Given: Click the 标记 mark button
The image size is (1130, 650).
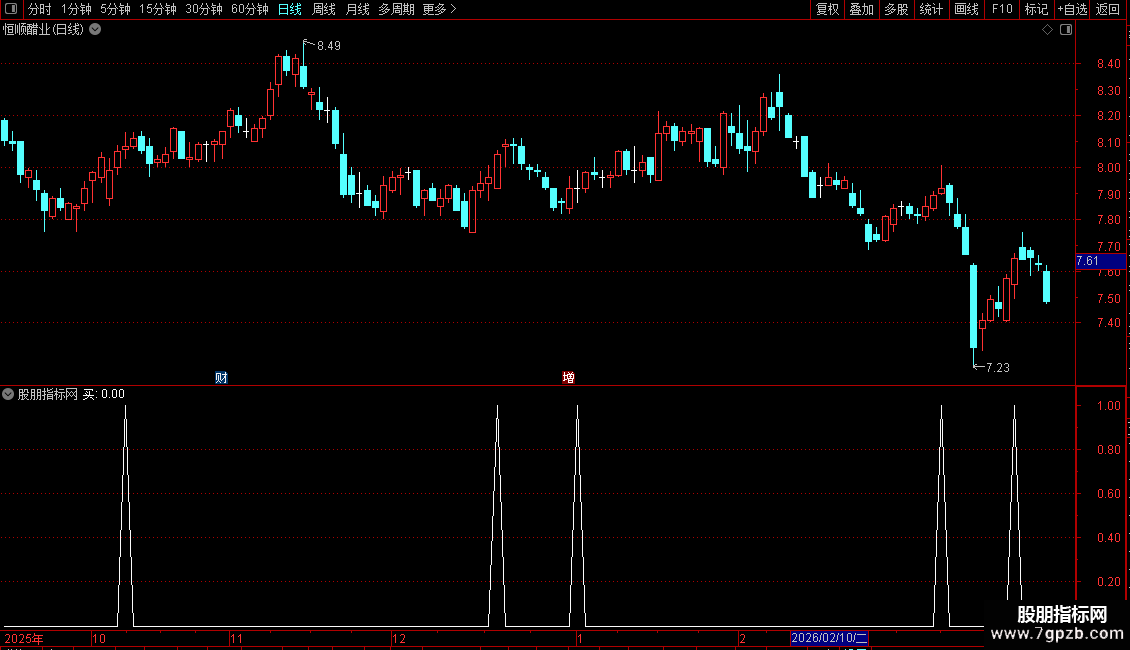Looking at the screenshot, I should tap(1036, 9).
